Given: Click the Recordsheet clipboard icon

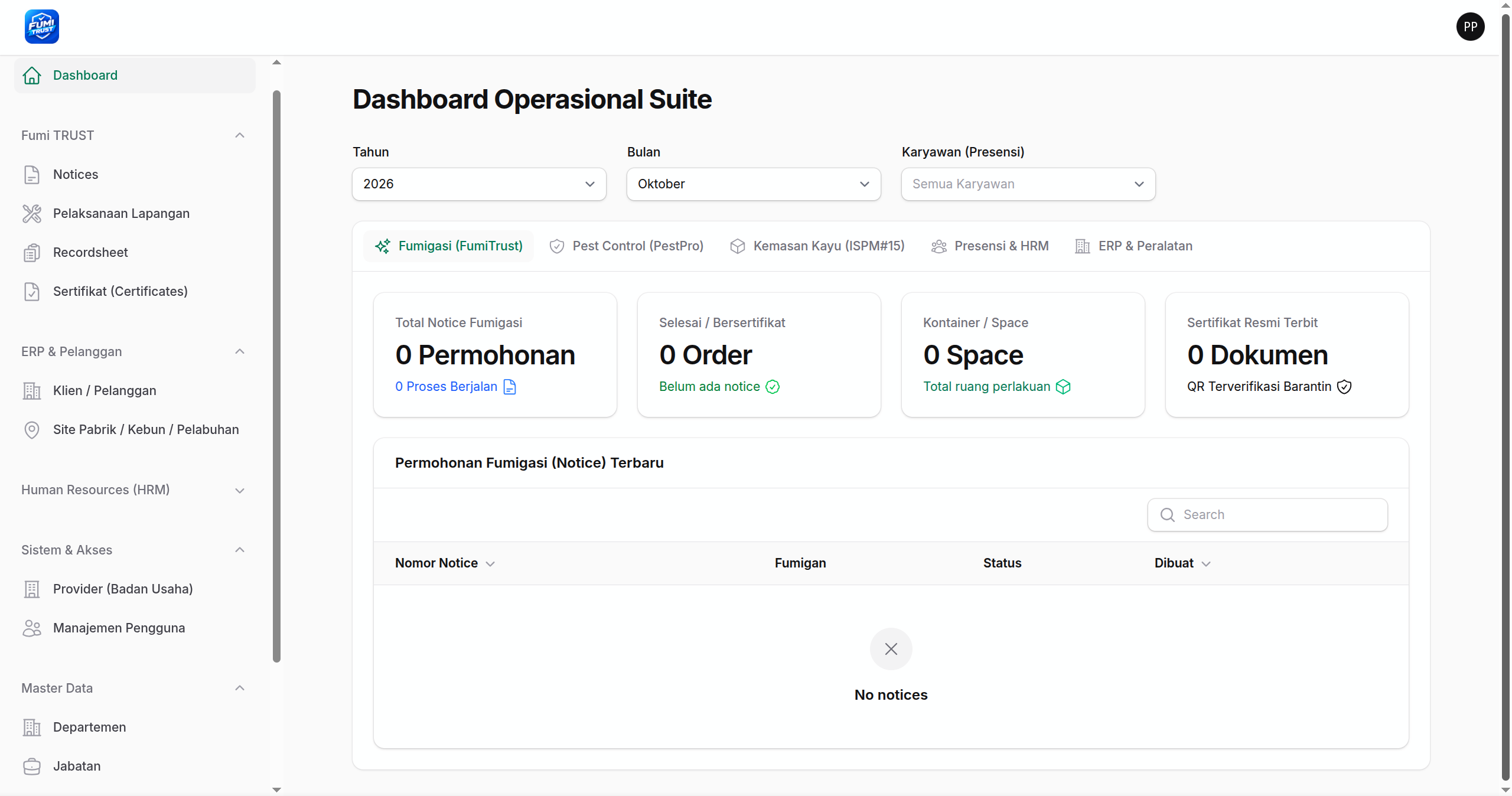Looking at the screenshot, I should click(x=32, y=253).
